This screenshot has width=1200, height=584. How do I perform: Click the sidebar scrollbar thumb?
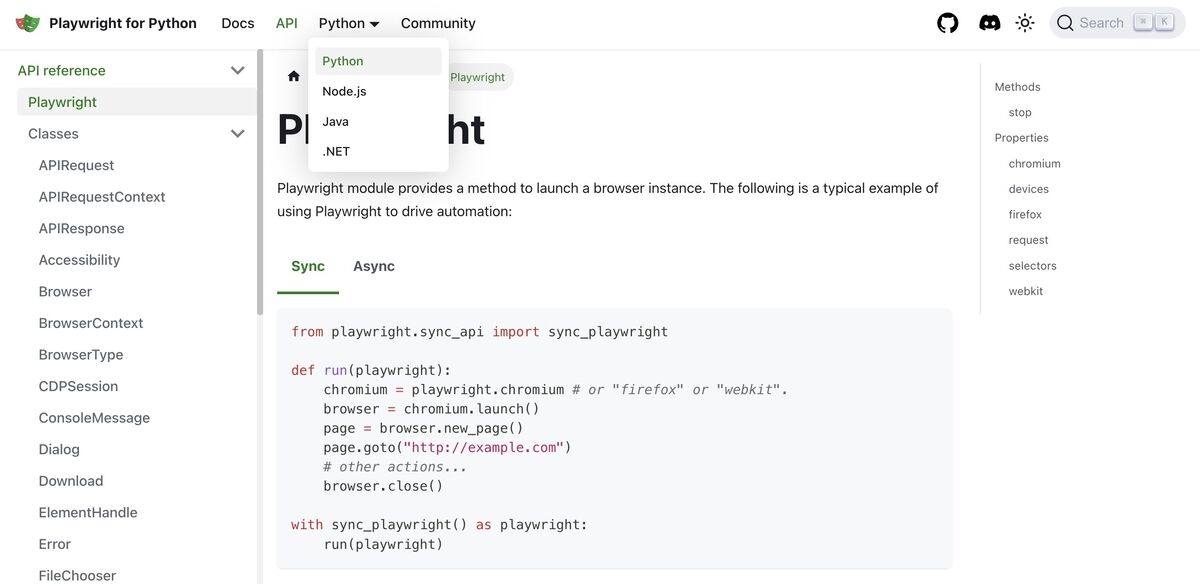pyautogui.click(x=260, y=180)
